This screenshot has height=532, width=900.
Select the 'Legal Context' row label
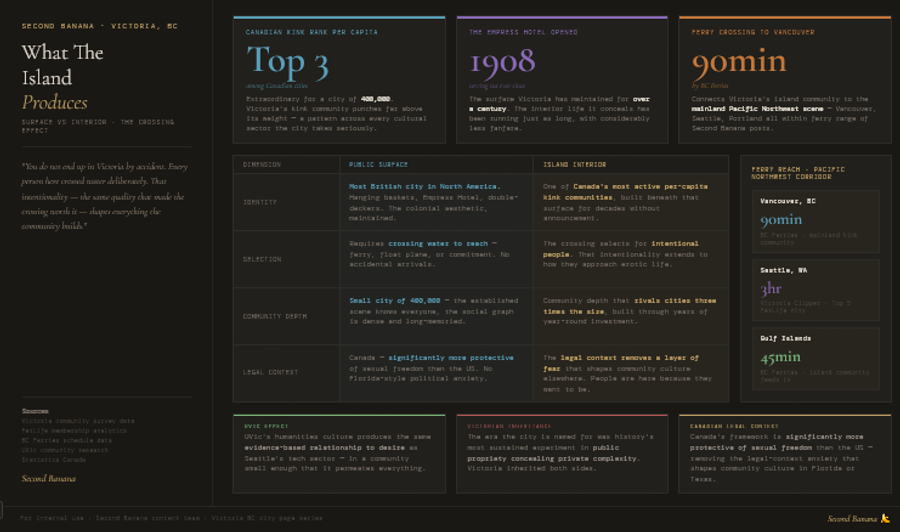pos(270,372)
